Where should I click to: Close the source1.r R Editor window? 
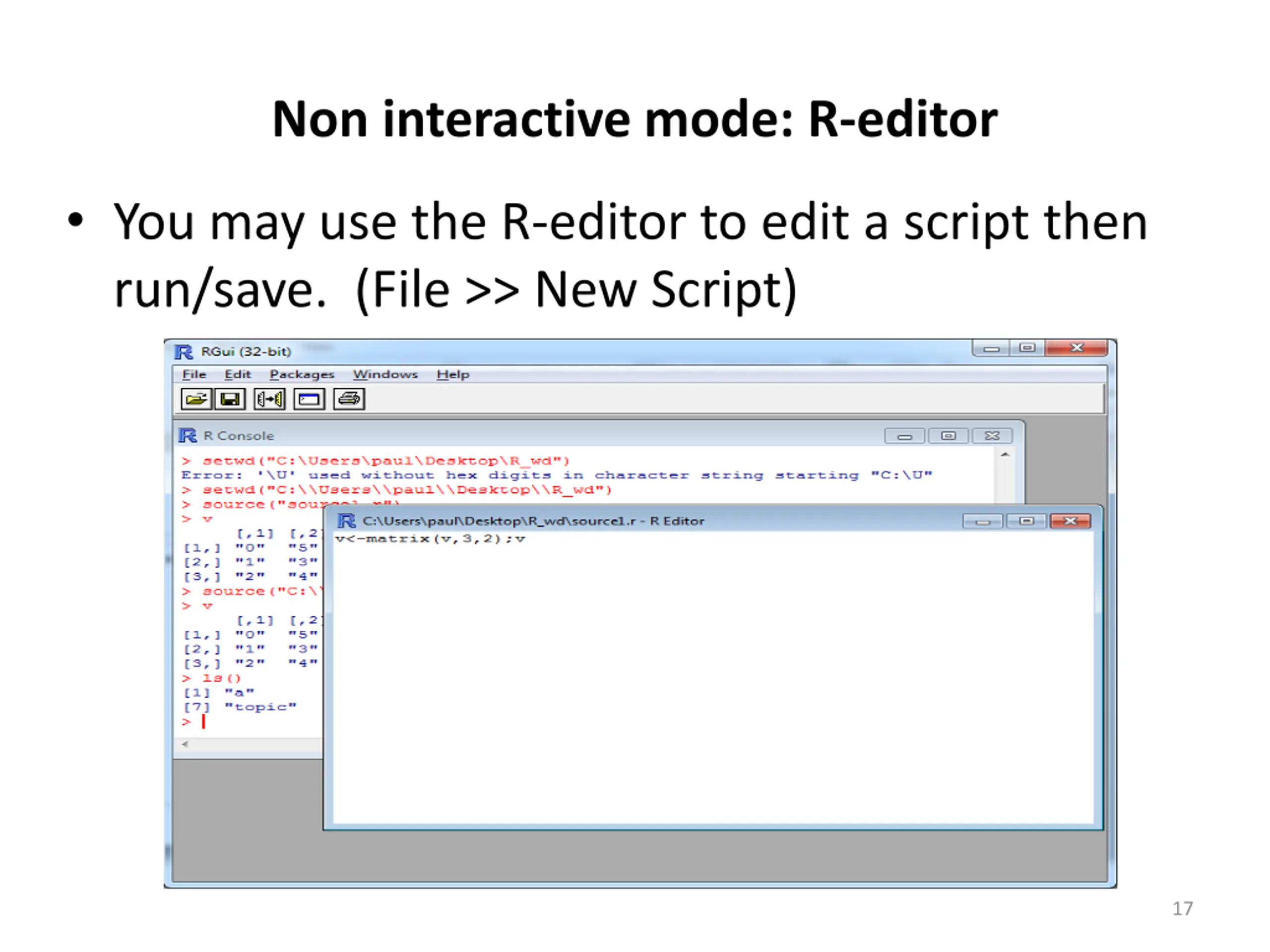[x=1070, y=521]
